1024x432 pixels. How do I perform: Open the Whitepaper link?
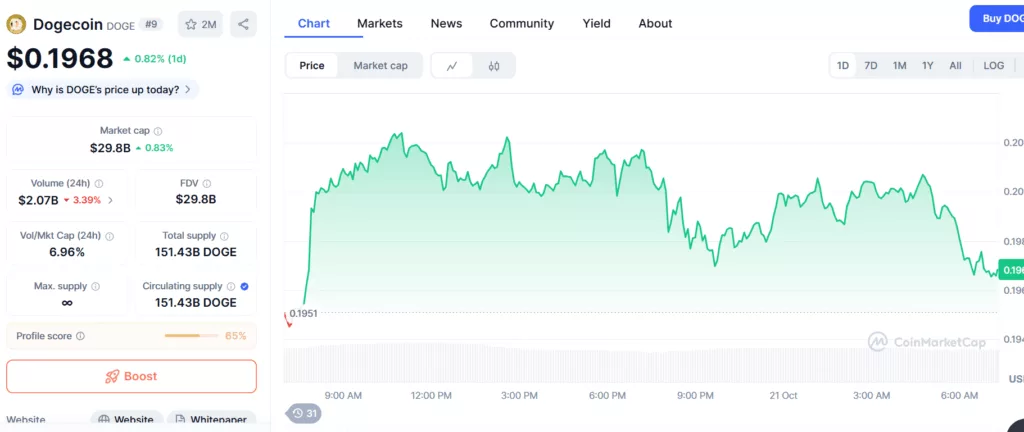pyautogui.click(x=211, y=420)
